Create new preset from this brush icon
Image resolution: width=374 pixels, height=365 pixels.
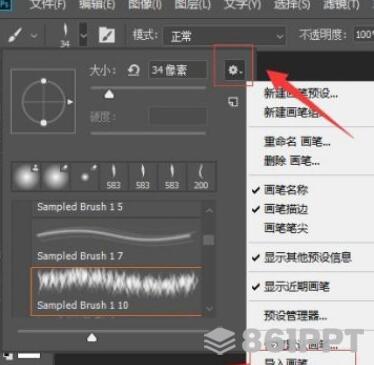pyautogui.click(x=233, y=102)
